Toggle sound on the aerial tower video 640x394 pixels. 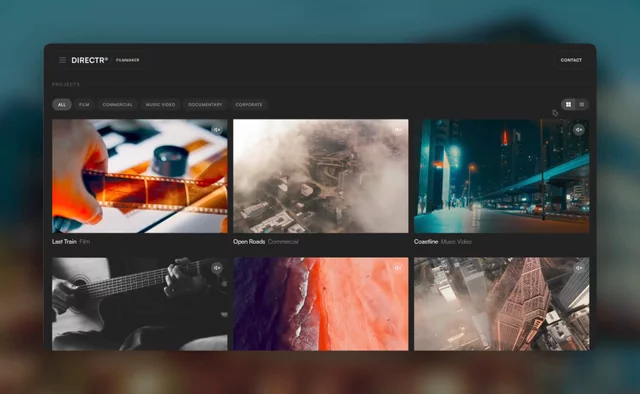579,268
